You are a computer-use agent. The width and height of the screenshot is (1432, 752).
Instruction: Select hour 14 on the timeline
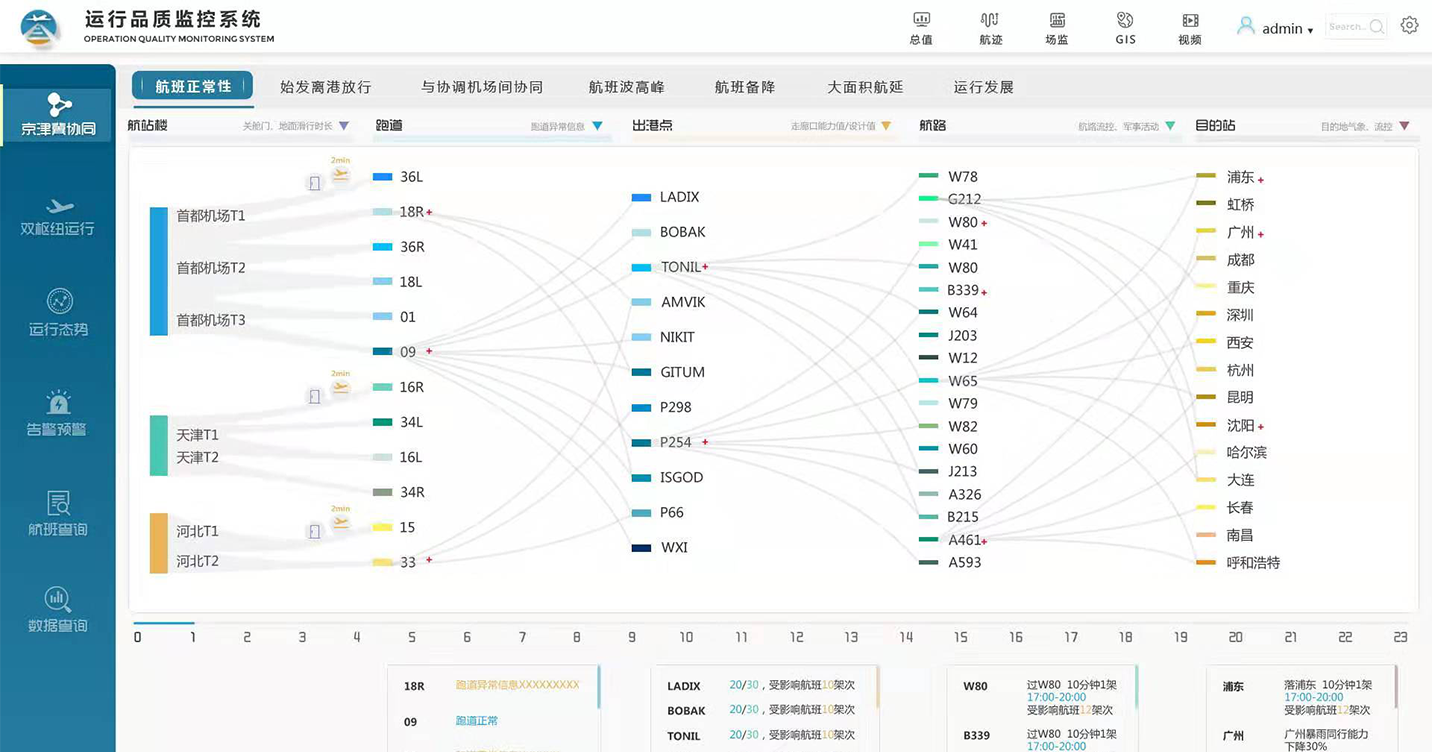pos(906,637)
